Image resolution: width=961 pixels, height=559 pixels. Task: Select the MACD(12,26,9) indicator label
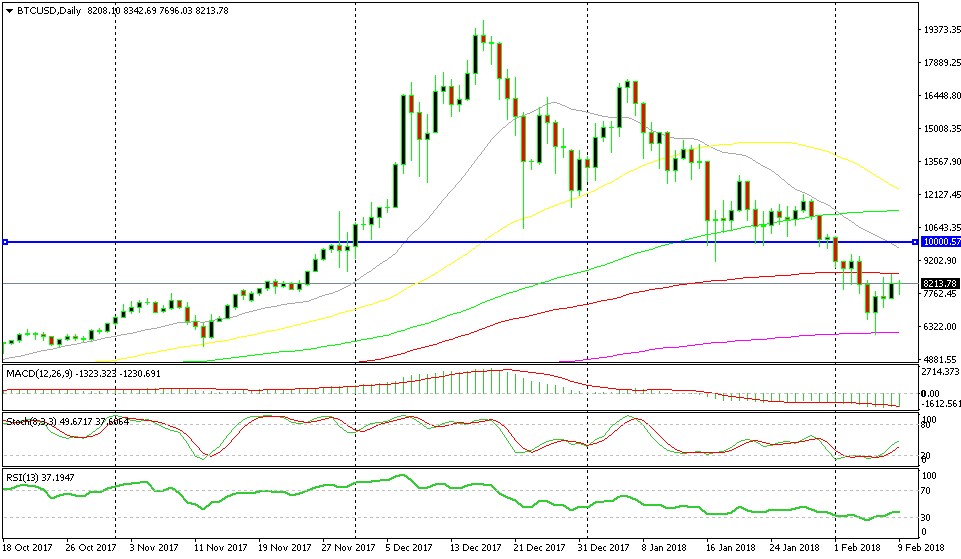[x=39, y=373]
